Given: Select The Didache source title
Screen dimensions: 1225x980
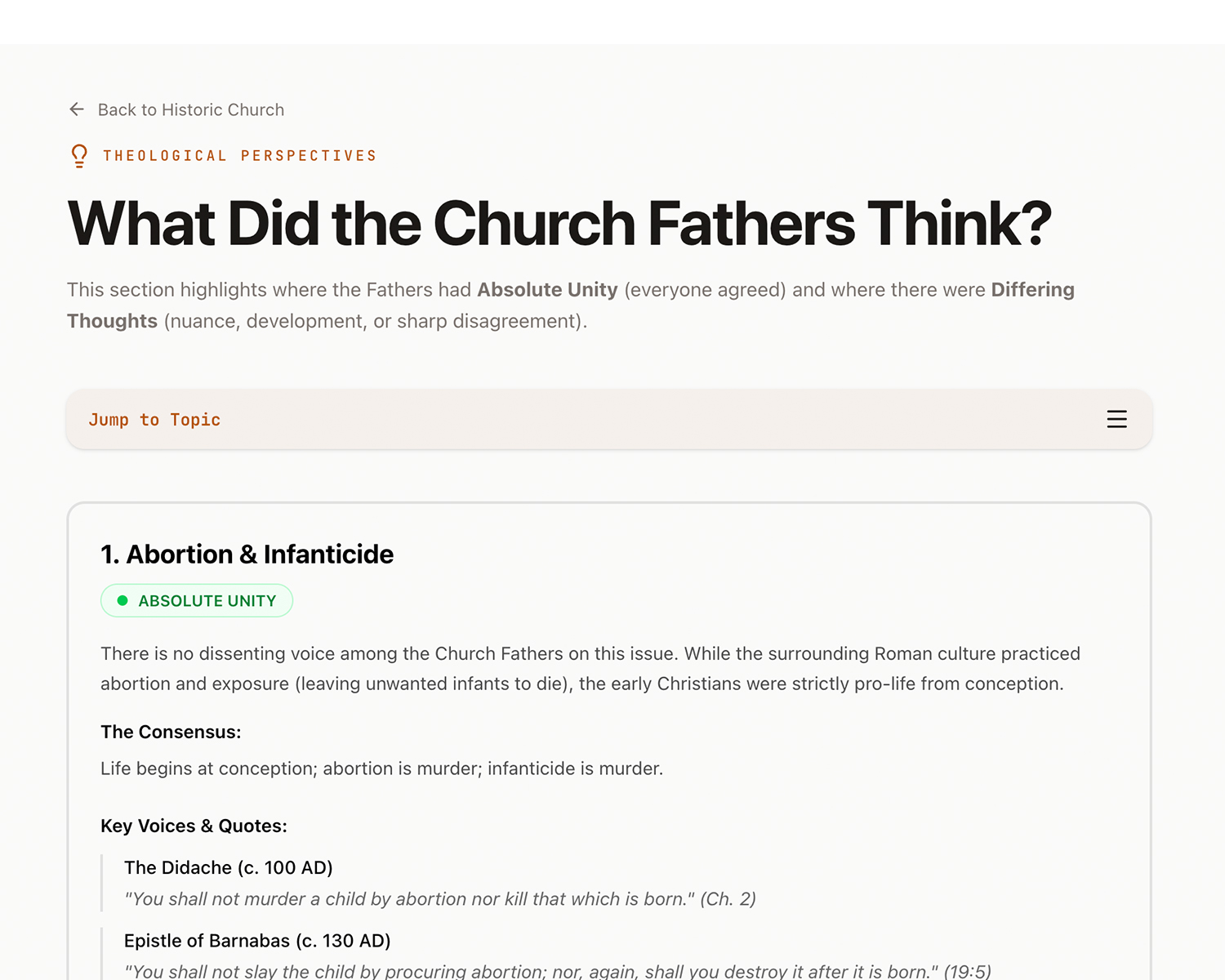Looking at the screenshot, I should click(x=228, y=867).
